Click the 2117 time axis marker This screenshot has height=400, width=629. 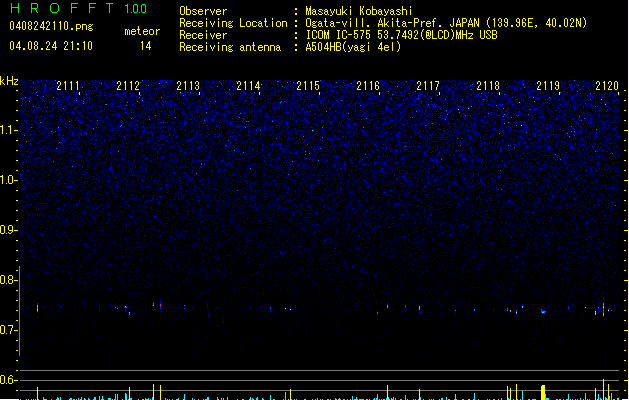pos(428,85)
